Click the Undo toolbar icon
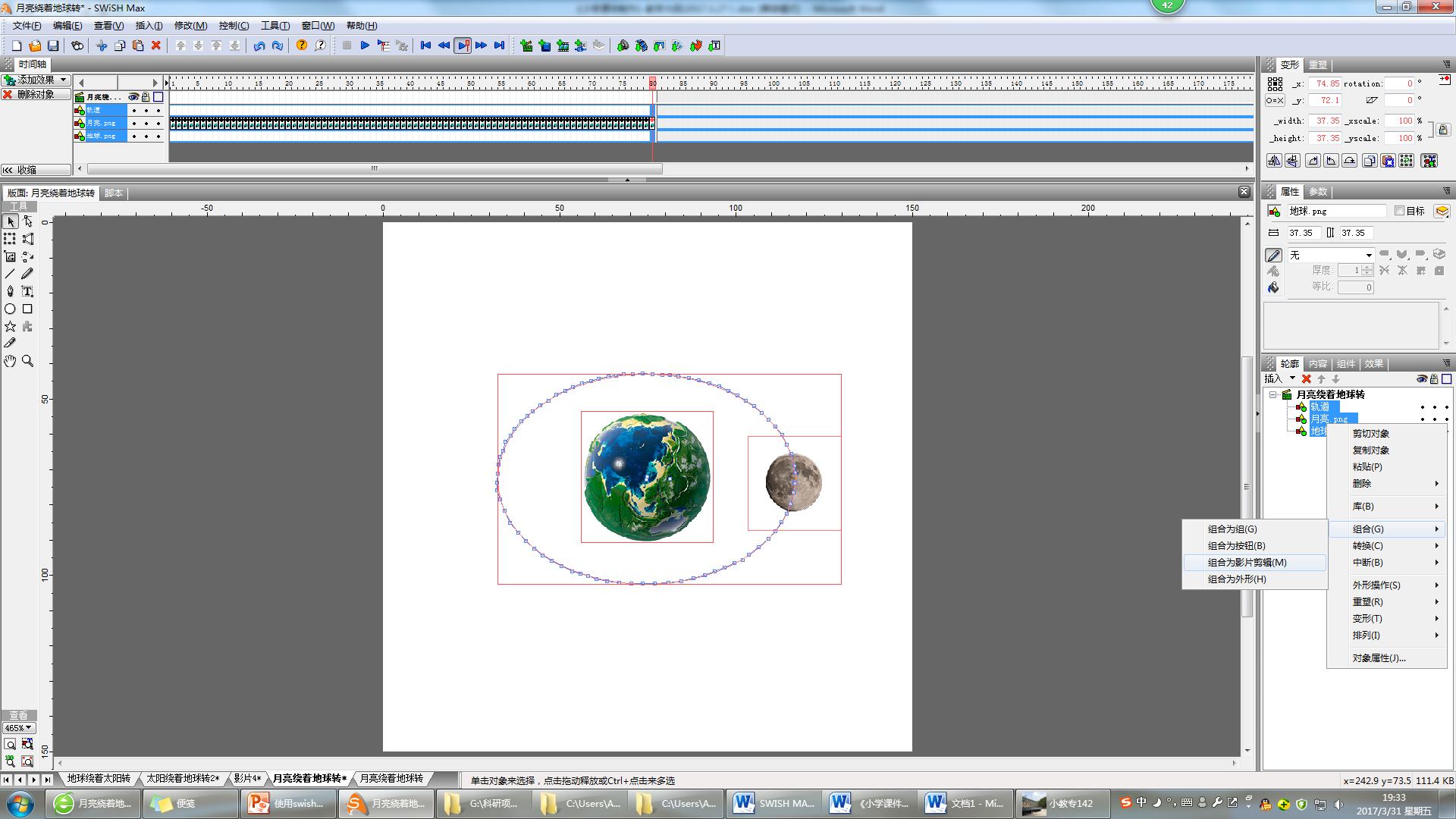Screen dimensions: 1456x819 (x=259, y=45)
